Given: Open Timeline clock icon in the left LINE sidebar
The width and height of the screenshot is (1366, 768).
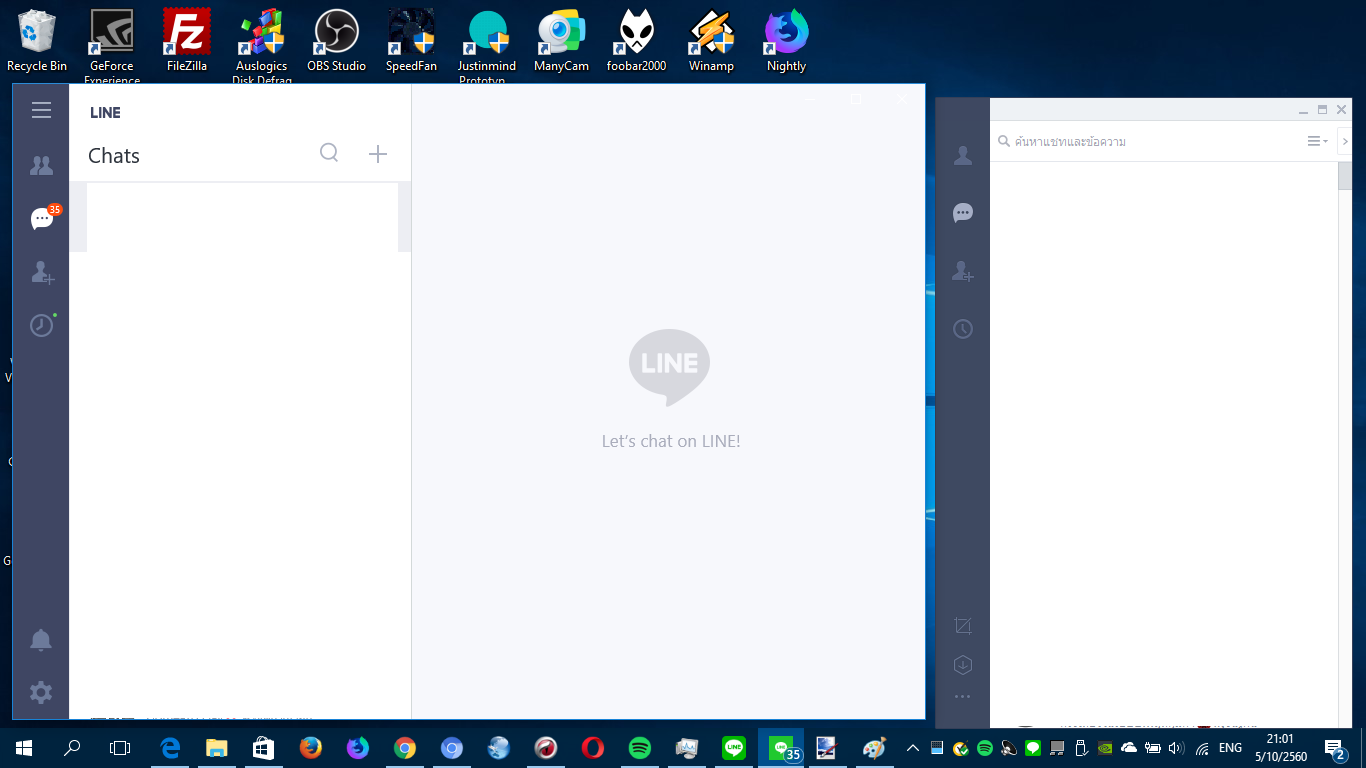Looking at the screenshot, I should tap(41, 325).
